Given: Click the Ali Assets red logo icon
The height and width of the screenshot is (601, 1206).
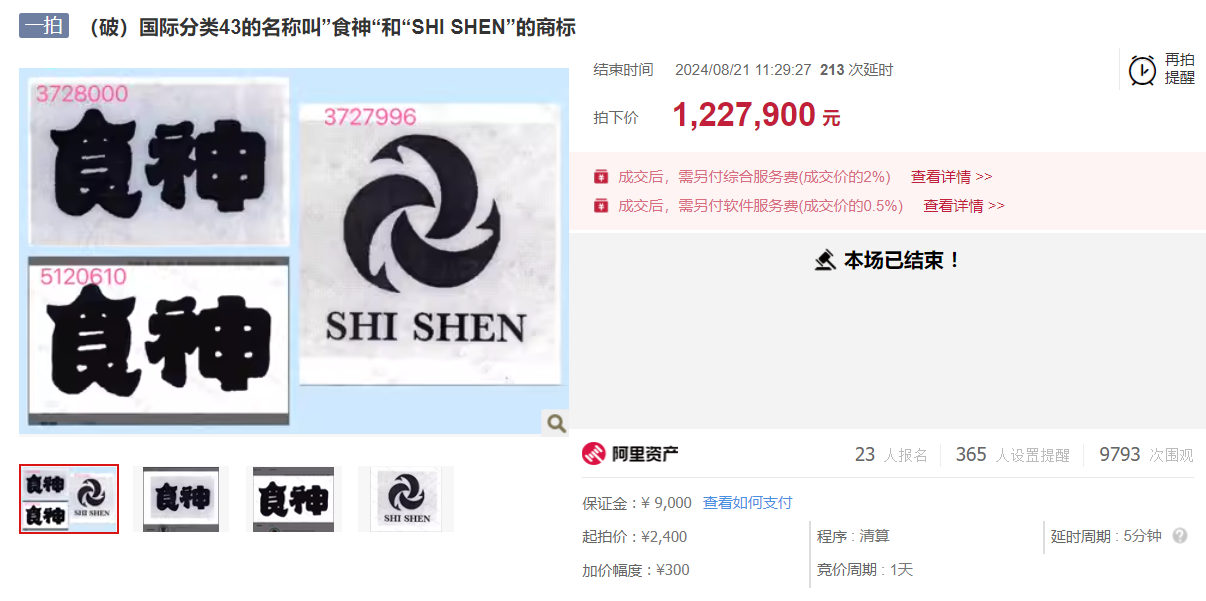Looking at the screenshot, I should (594, 454).
